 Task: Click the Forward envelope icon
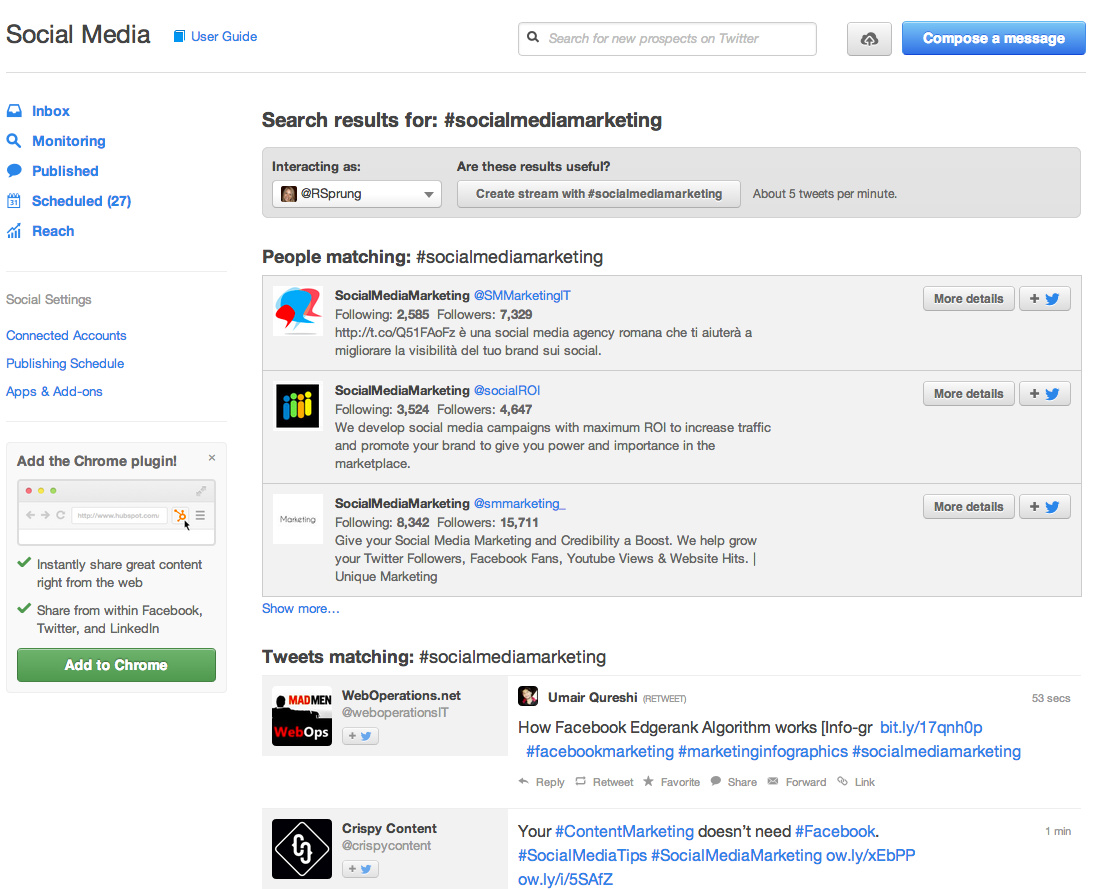click(x=773, y=782)
